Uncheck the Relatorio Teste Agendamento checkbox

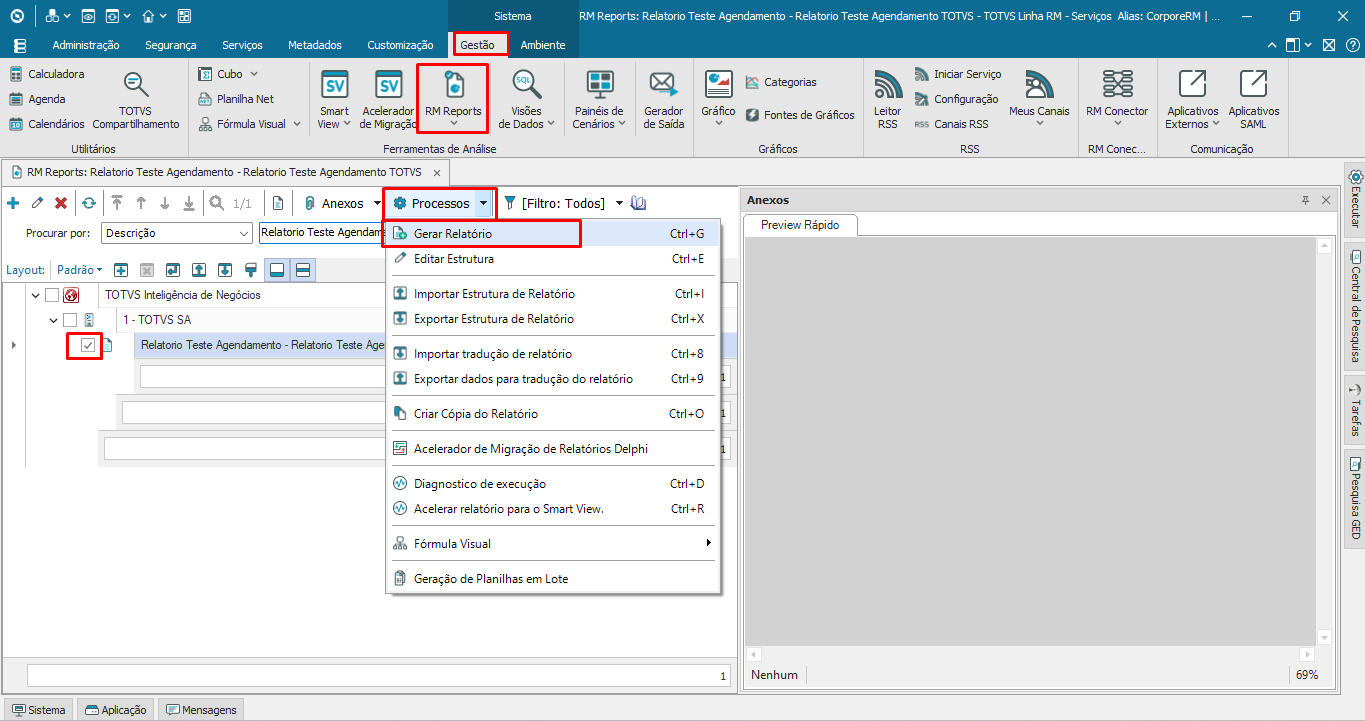88,345
